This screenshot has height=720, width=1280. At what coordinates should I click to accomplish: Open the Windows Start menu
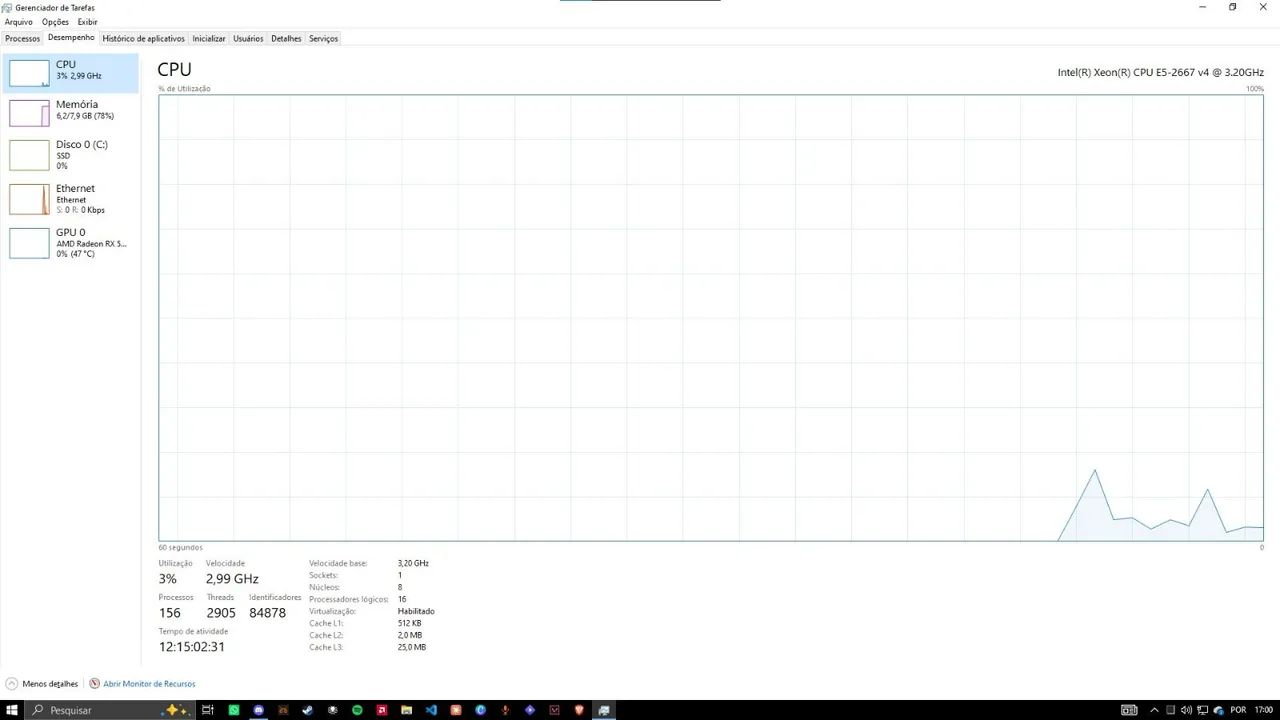(12, 710)
